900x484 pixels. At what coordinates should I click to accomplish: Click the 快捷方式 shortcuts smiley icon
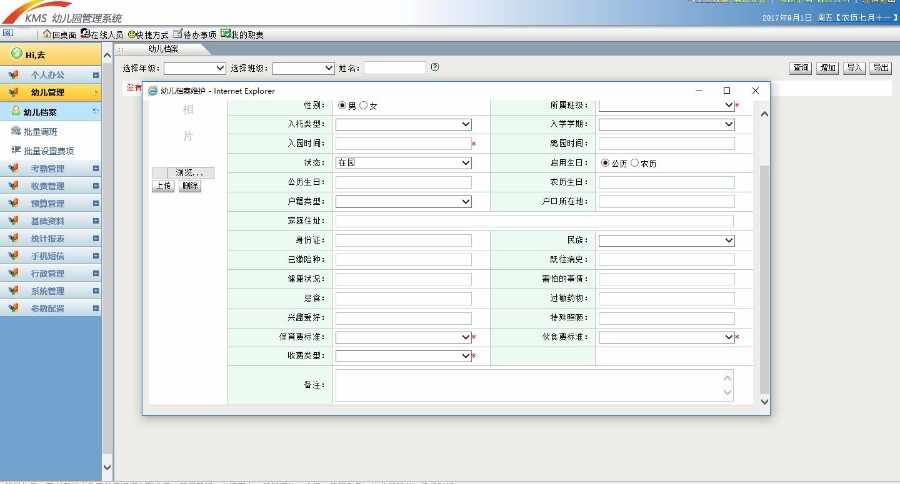click(131, 34)
